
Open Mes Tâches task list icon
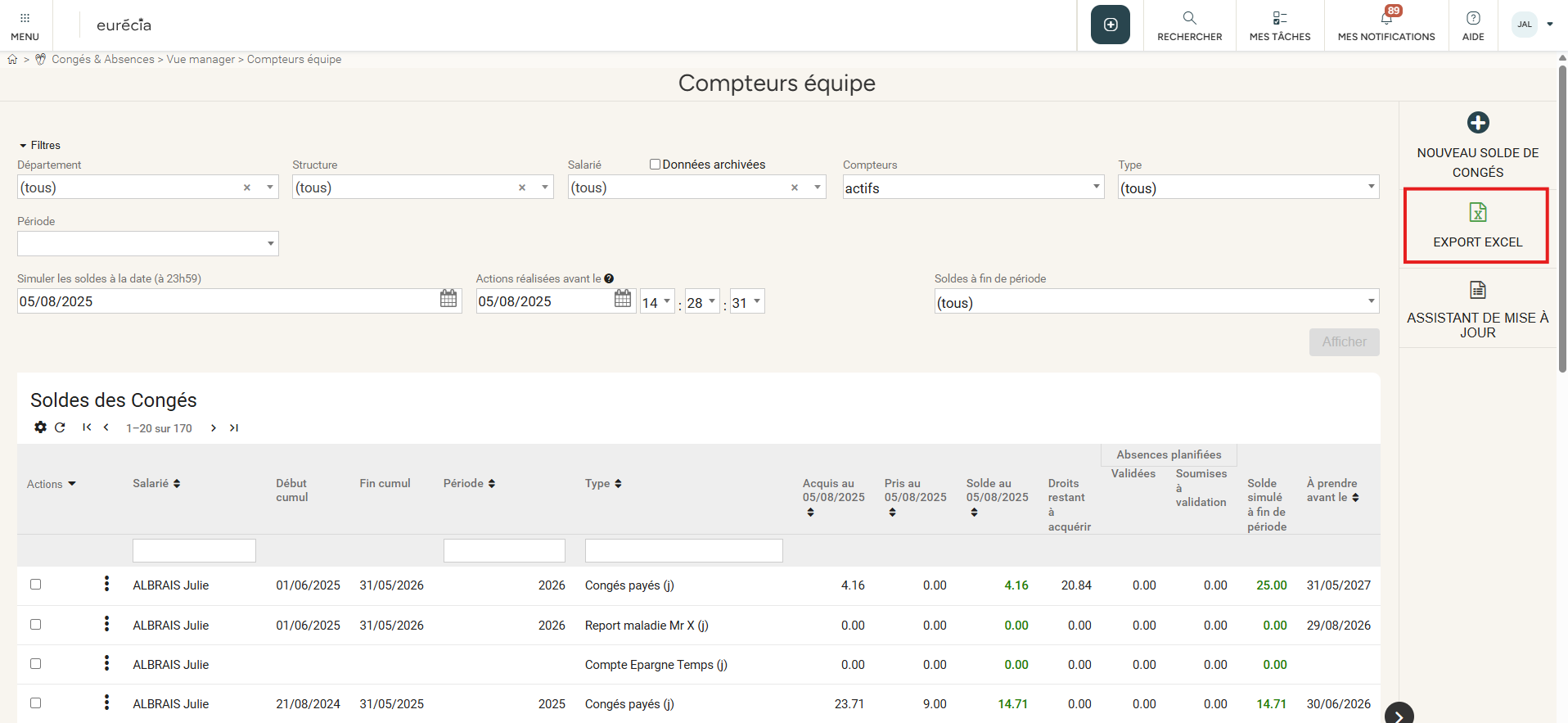click(x=1279, y=18)
